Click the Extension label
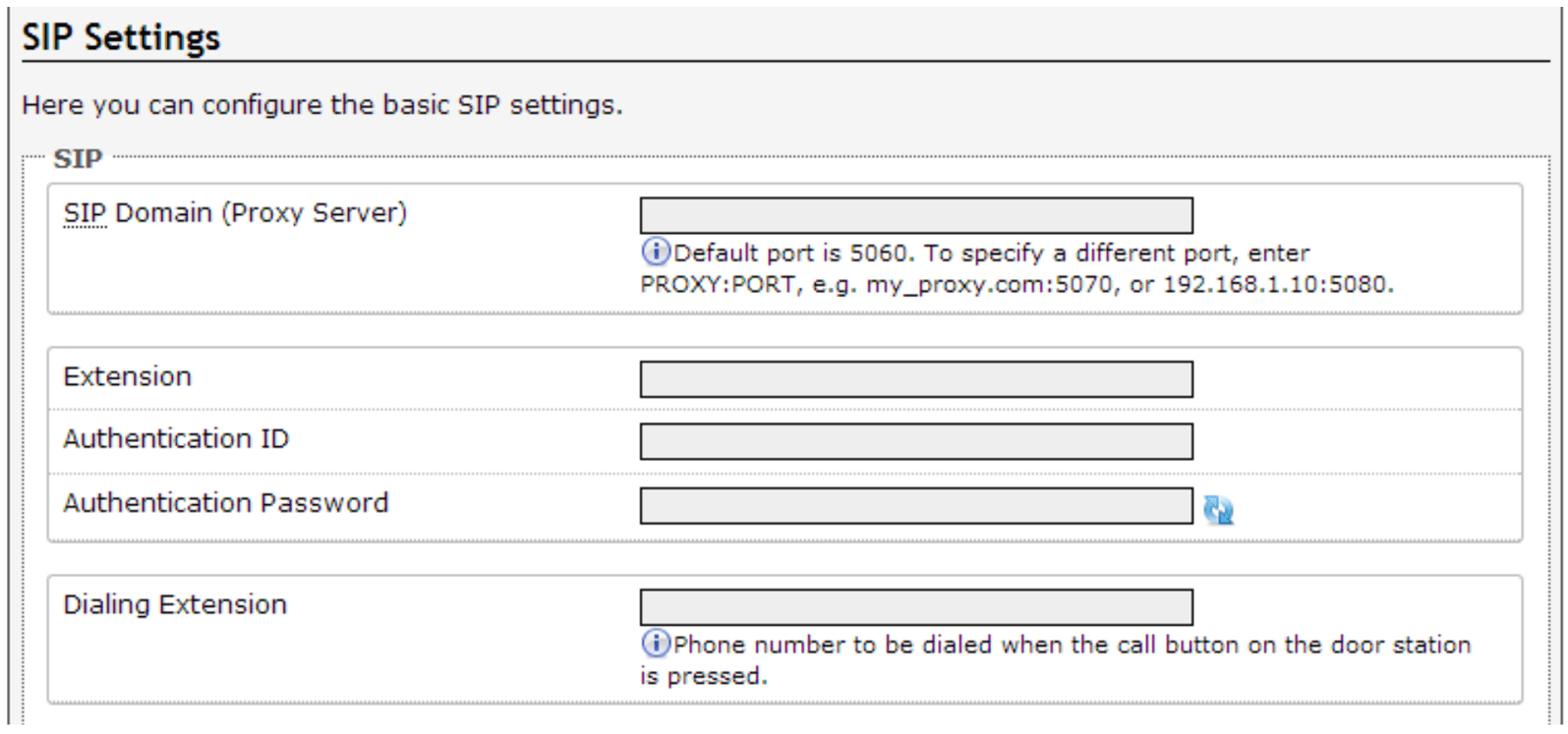This screenshot has width=1568, height=734. [x=127, y=376]
